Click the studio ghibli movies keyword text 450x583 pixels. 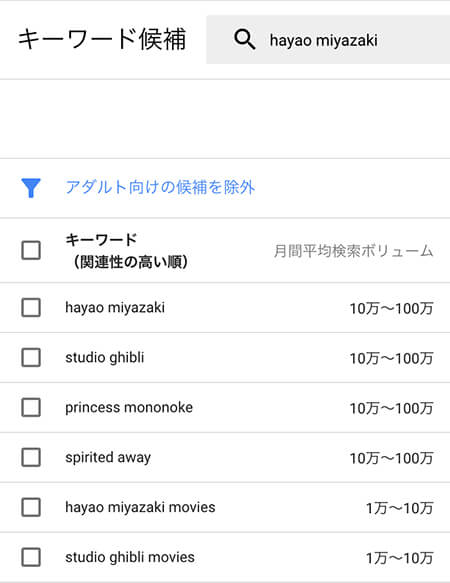click(130, 557)
